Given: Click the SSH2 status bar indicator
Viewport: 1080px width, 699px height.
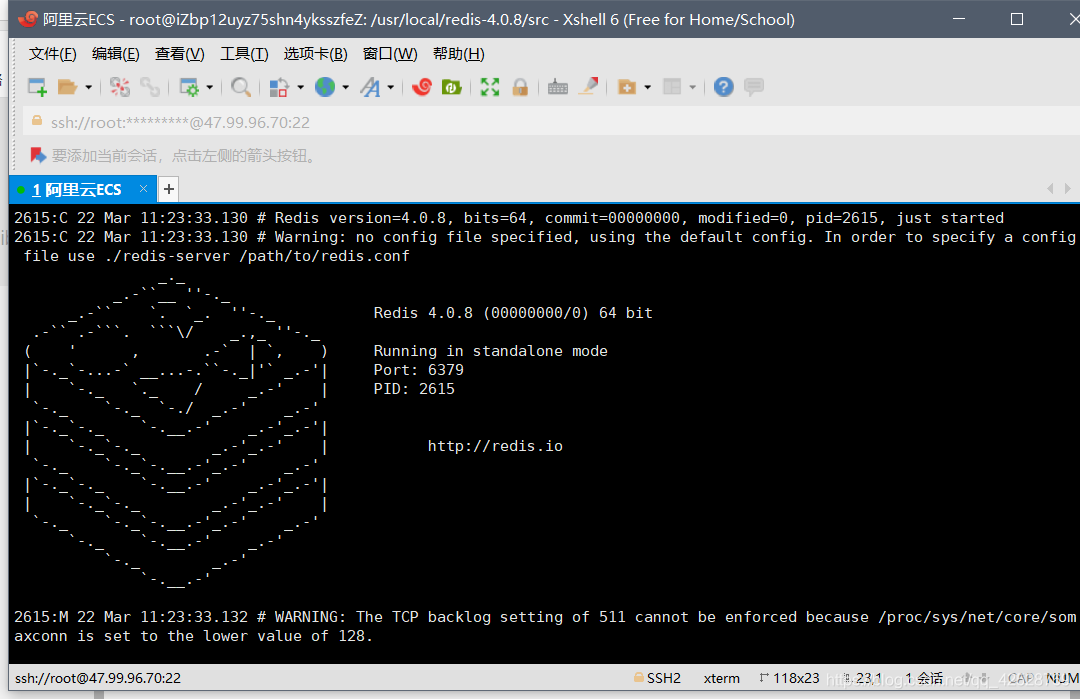Looking at the screenshot, I should tap(657, 678).
